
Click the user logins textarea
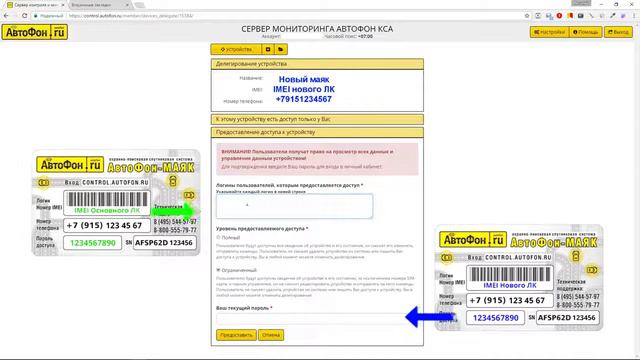294,206
